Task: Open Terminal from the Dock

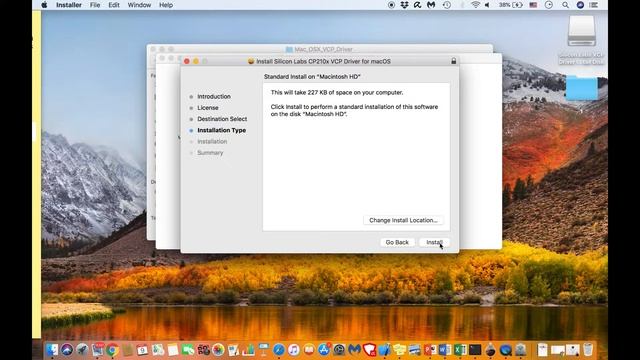Action: point(475,350)
